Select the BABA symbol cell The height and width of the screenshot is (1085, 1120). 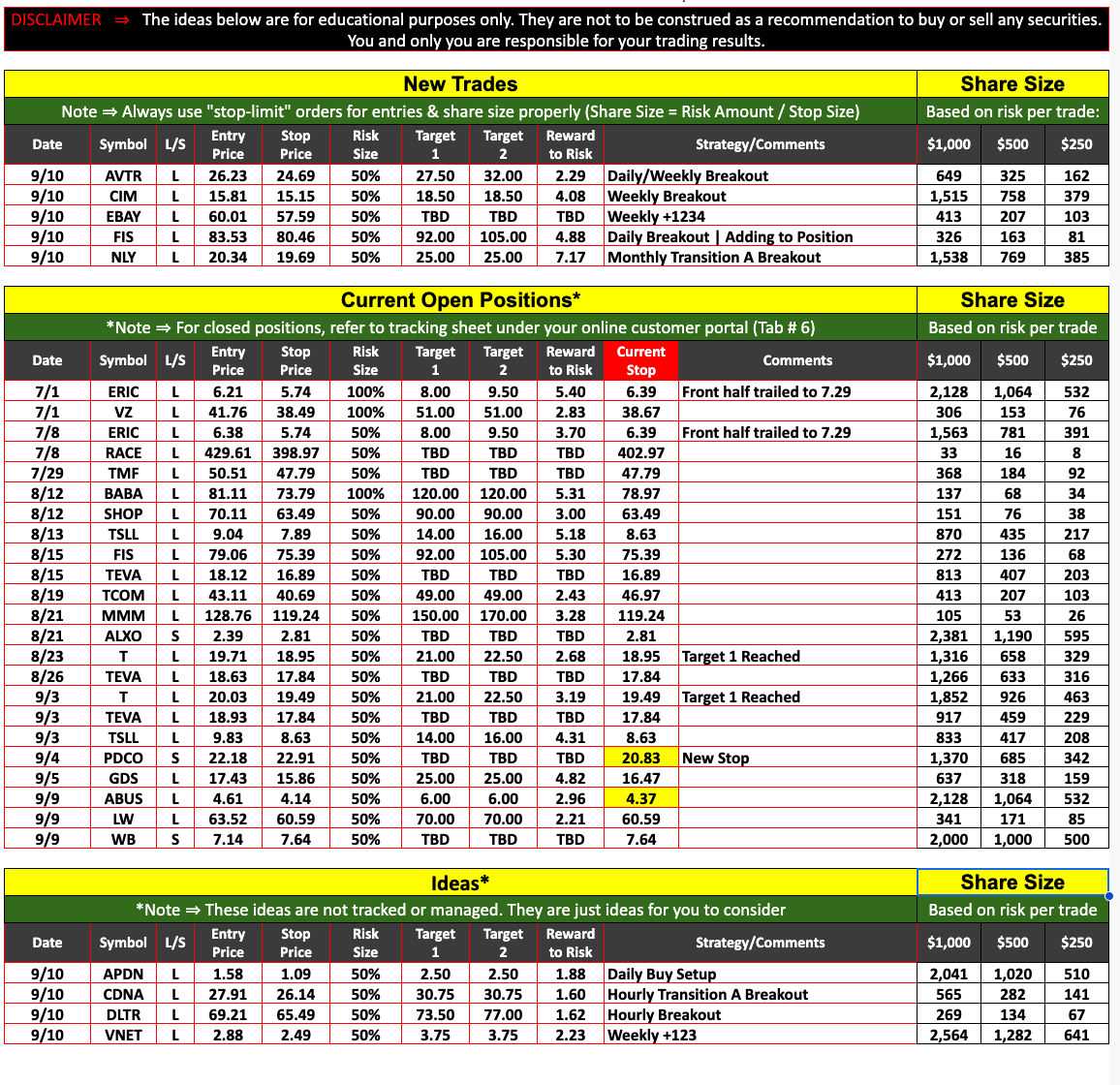[123, 494]
